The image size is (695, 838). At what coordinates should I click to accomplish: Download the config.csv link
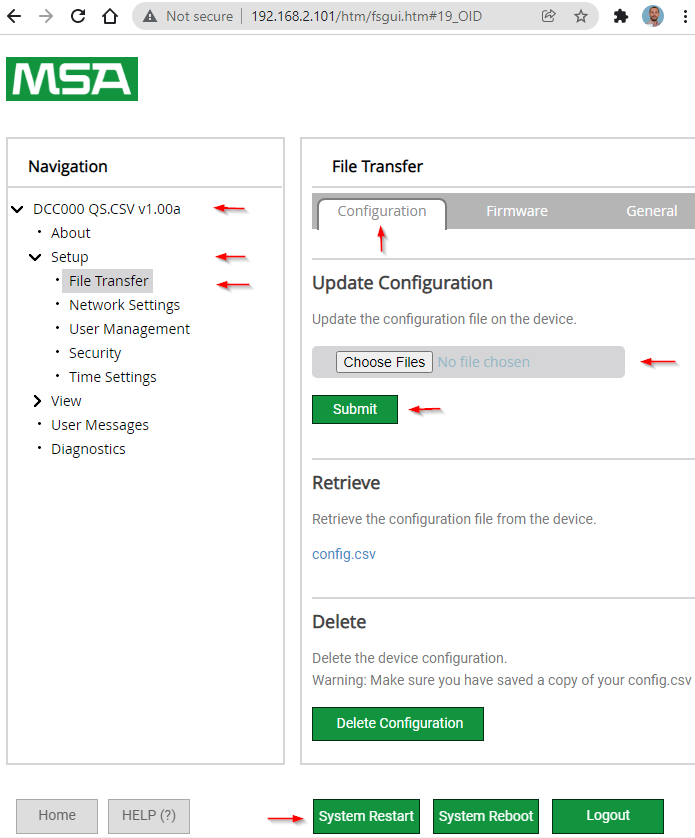(x=344, y=554)
